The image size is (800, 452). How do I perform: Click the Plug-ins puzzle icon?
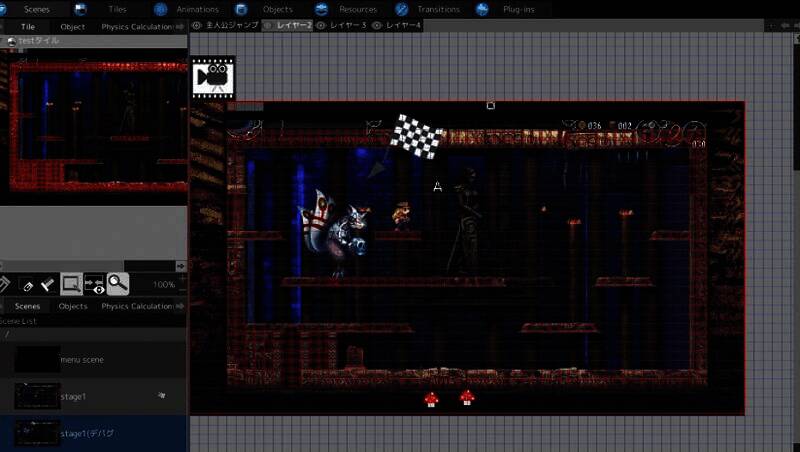pyautogui.click(x=482, y=9)
